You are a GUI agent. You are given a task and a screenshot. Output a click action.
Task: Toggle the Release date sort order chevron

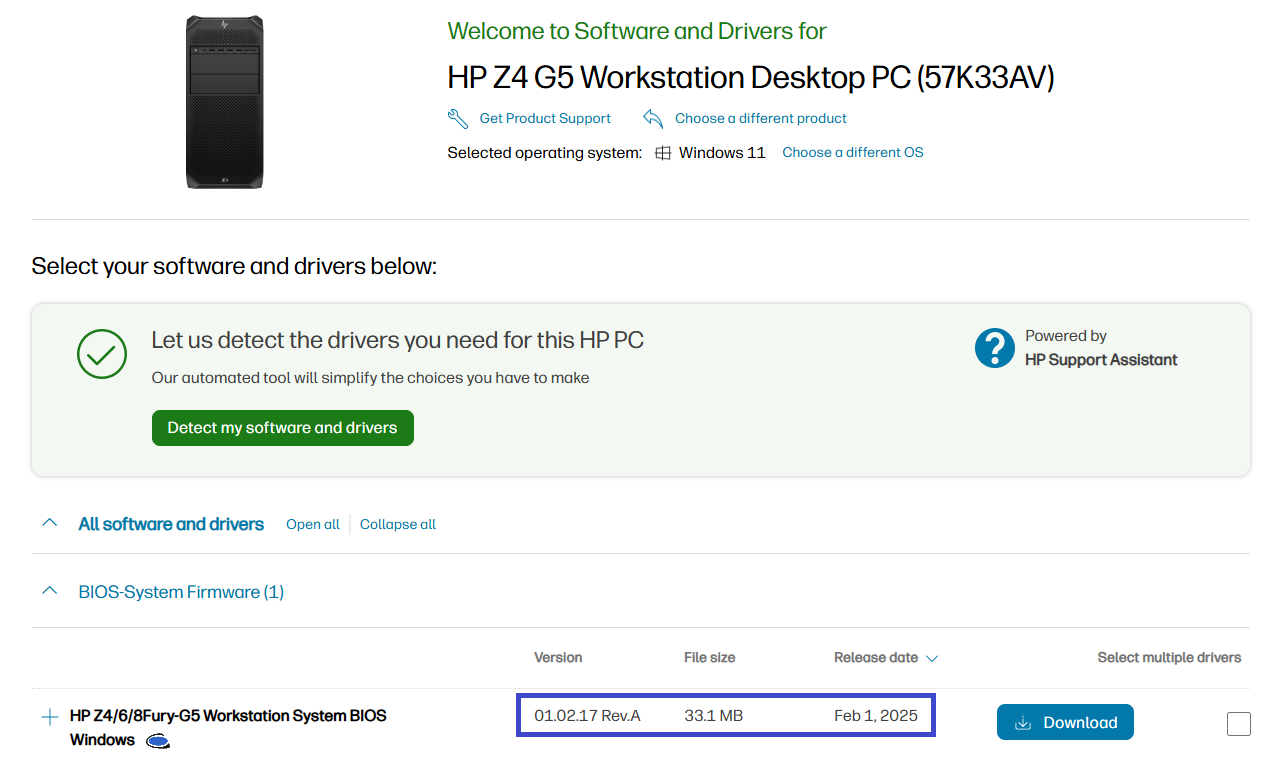coord(932,658)
